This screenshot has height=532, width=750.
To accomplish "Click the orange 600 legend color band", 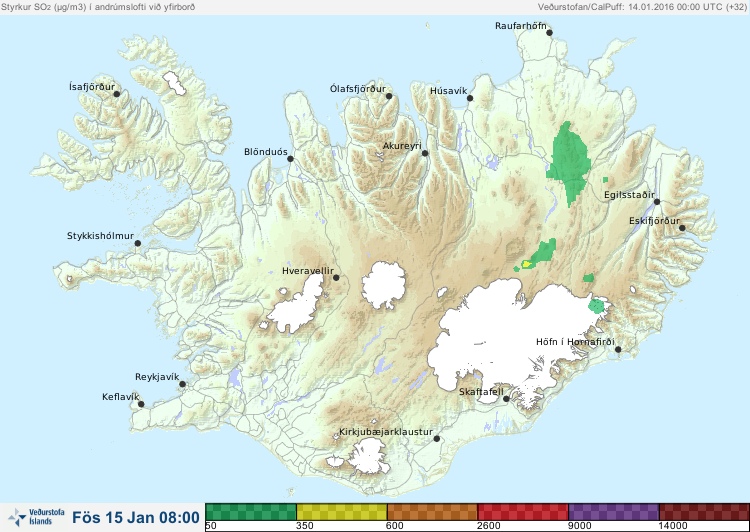I will click(x=432, y=511).
